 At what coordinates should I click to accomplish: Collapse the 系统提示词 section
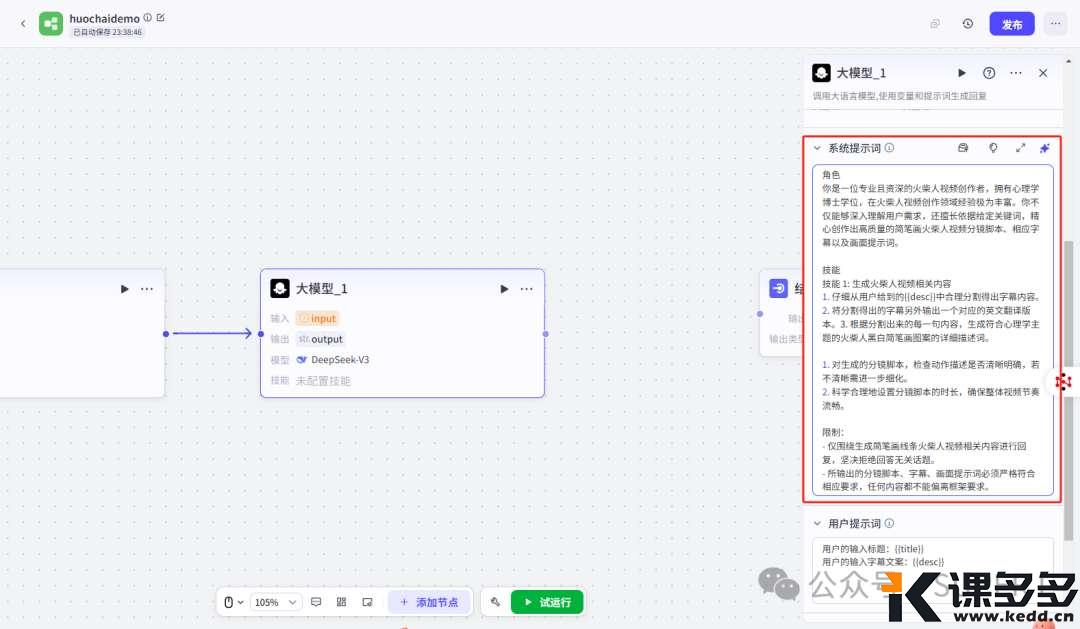[x=817, y=148]
